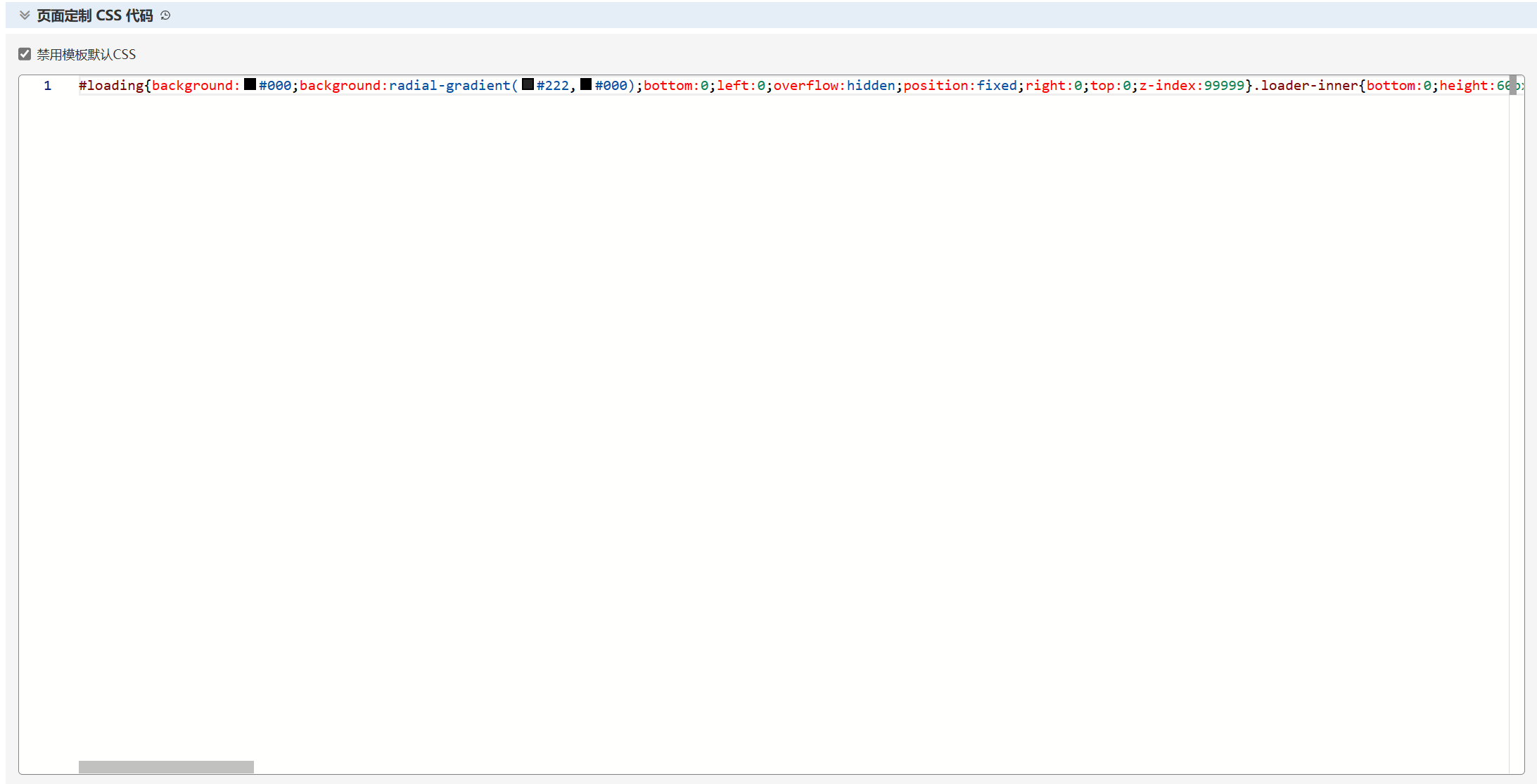Open the first #000 color swatch after background

(x=250, y=85)
